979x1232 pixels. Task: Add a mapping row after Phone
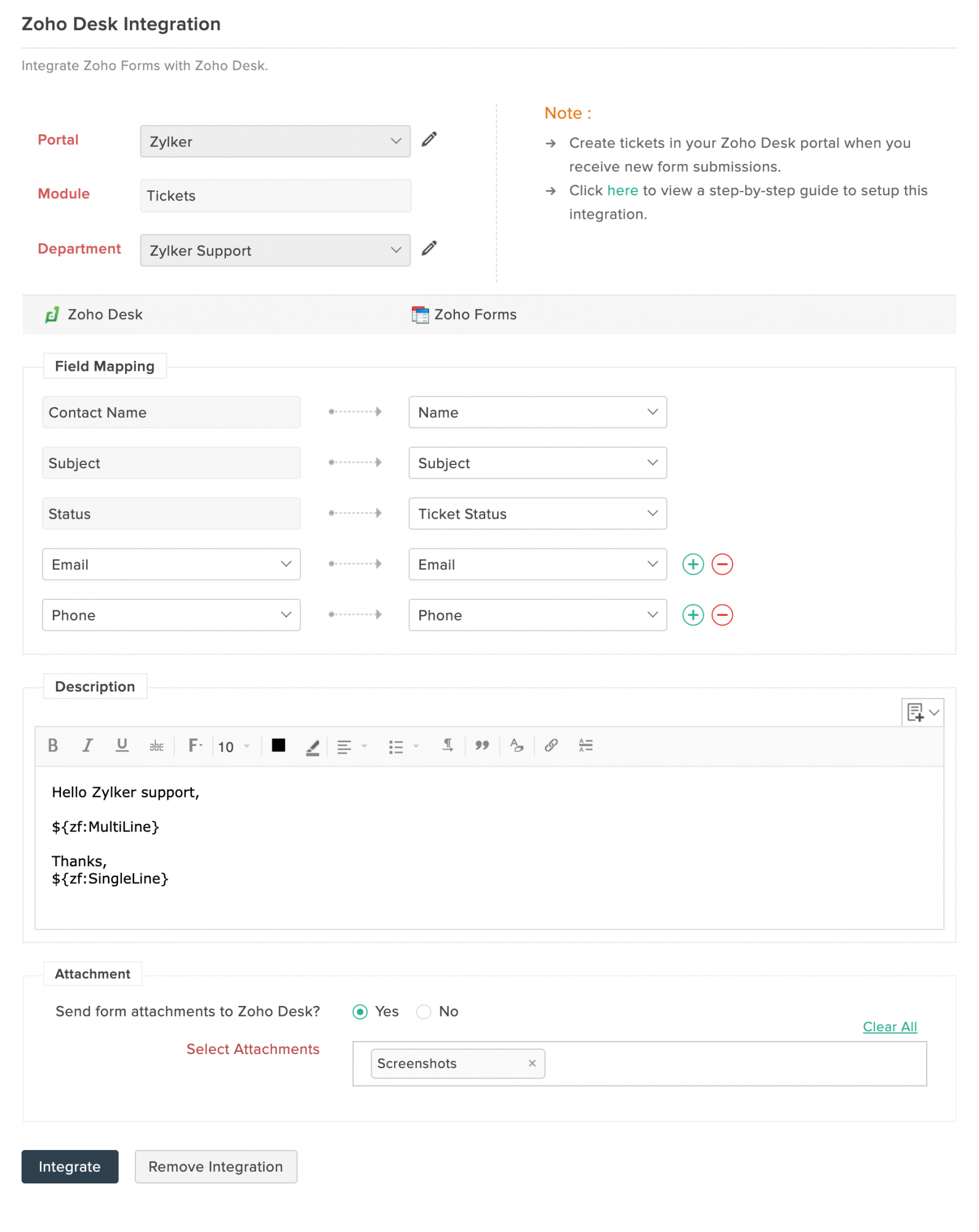tap(693, 615)
